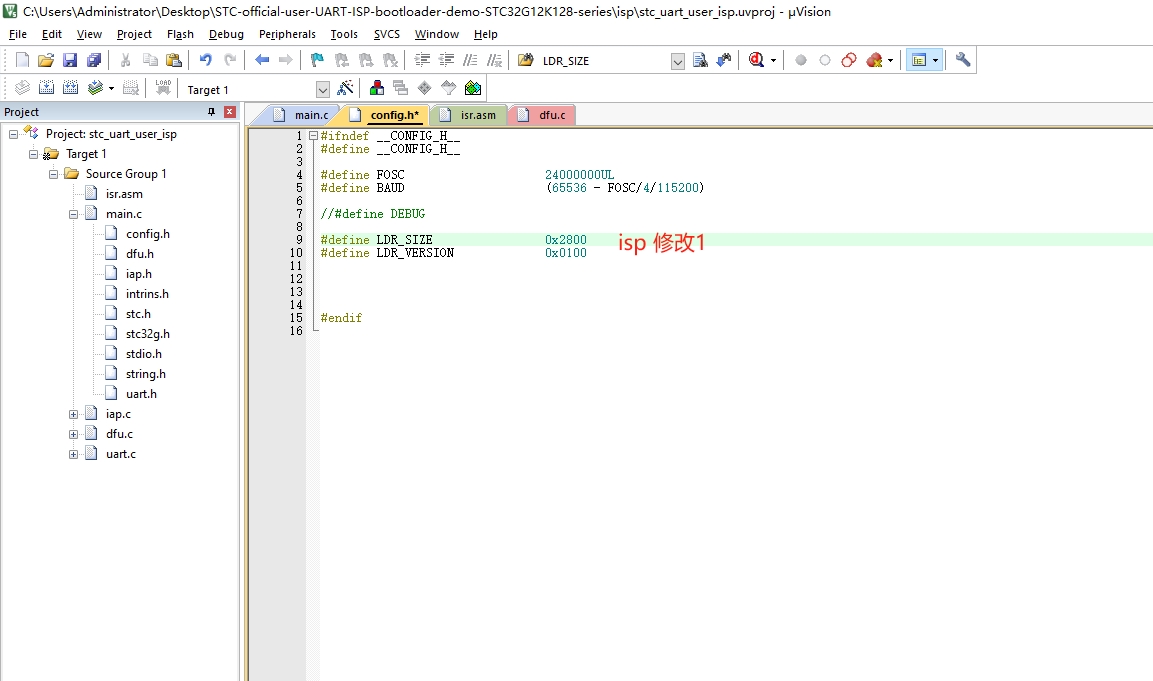This screenshot has height=681, width=1153.
Task: Open the batch build dropdown arrow
Action: pos(111,88)
